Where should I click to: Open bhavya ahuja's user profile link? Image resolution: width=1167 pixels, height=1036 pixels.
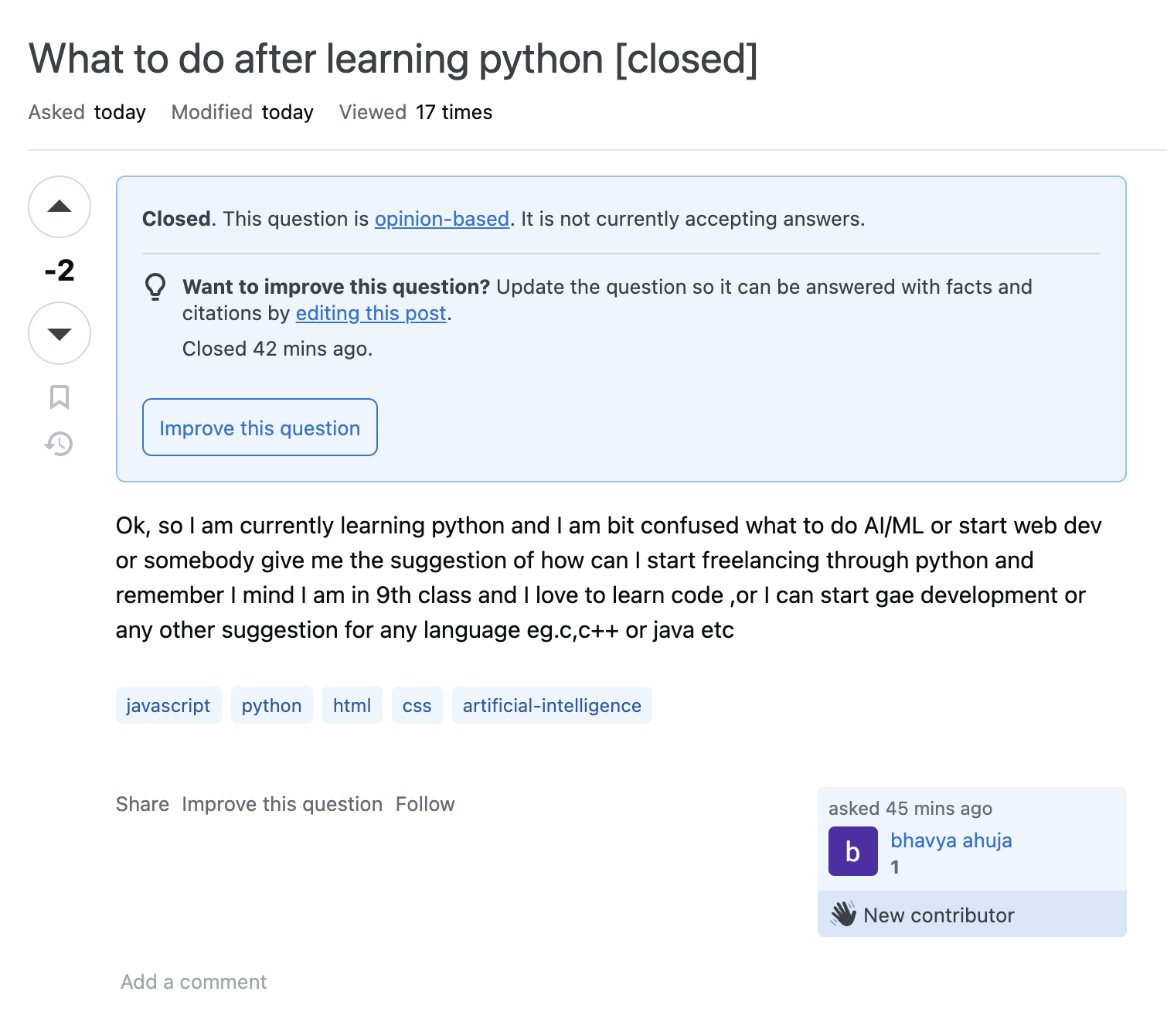(951, 840)
